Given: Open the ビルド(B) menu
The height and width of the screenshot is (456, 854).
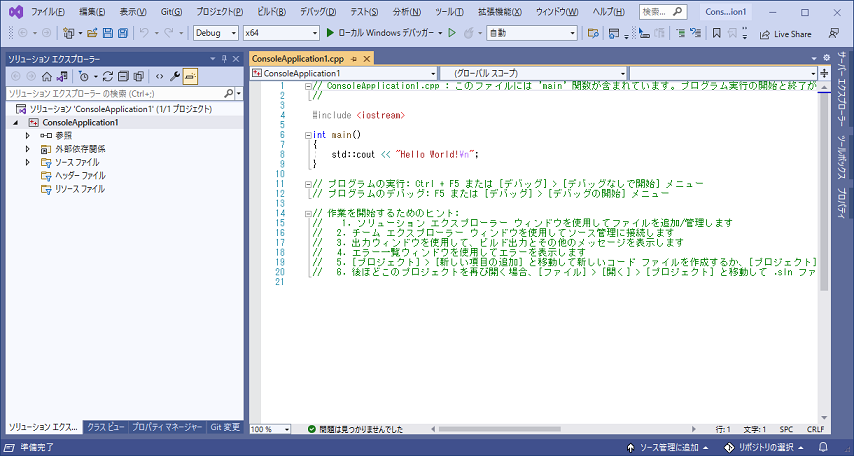Looking at the screenshot, I should pos(271,12).
